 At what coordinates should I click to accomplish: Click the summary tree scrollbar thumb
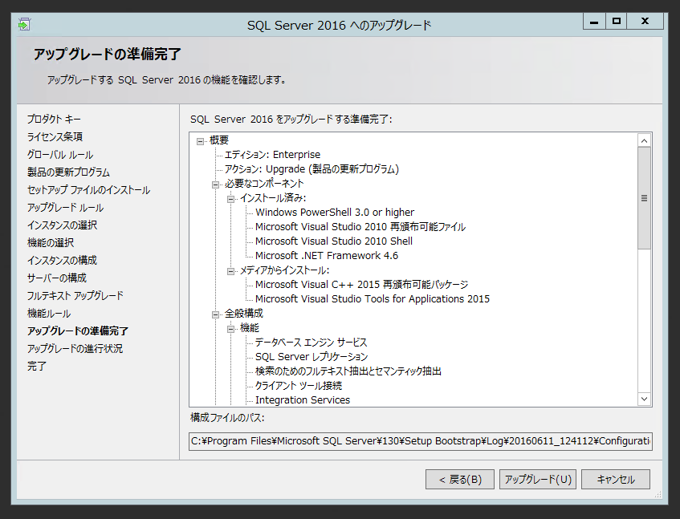(x=644, y=198)
